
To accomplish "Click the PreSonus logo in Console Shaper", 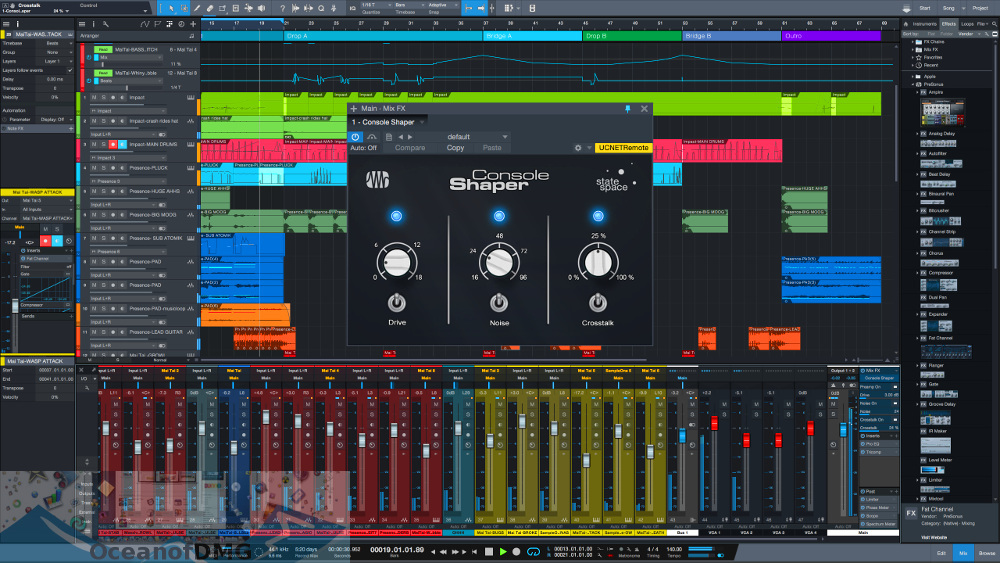I will coord(378,180).
